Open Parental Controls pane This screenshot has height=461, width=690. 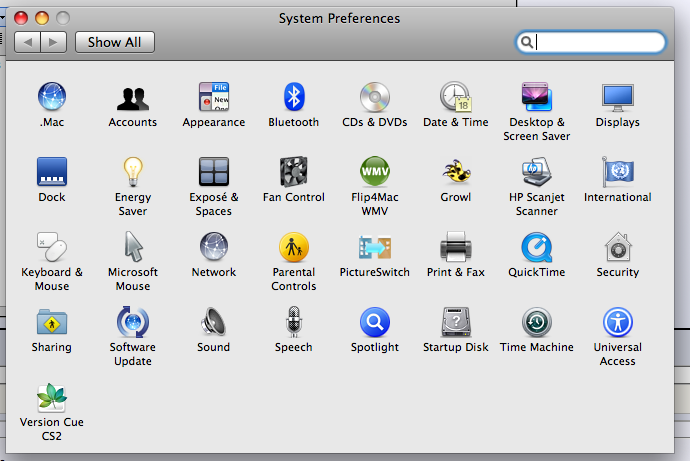tap(293, 248)
